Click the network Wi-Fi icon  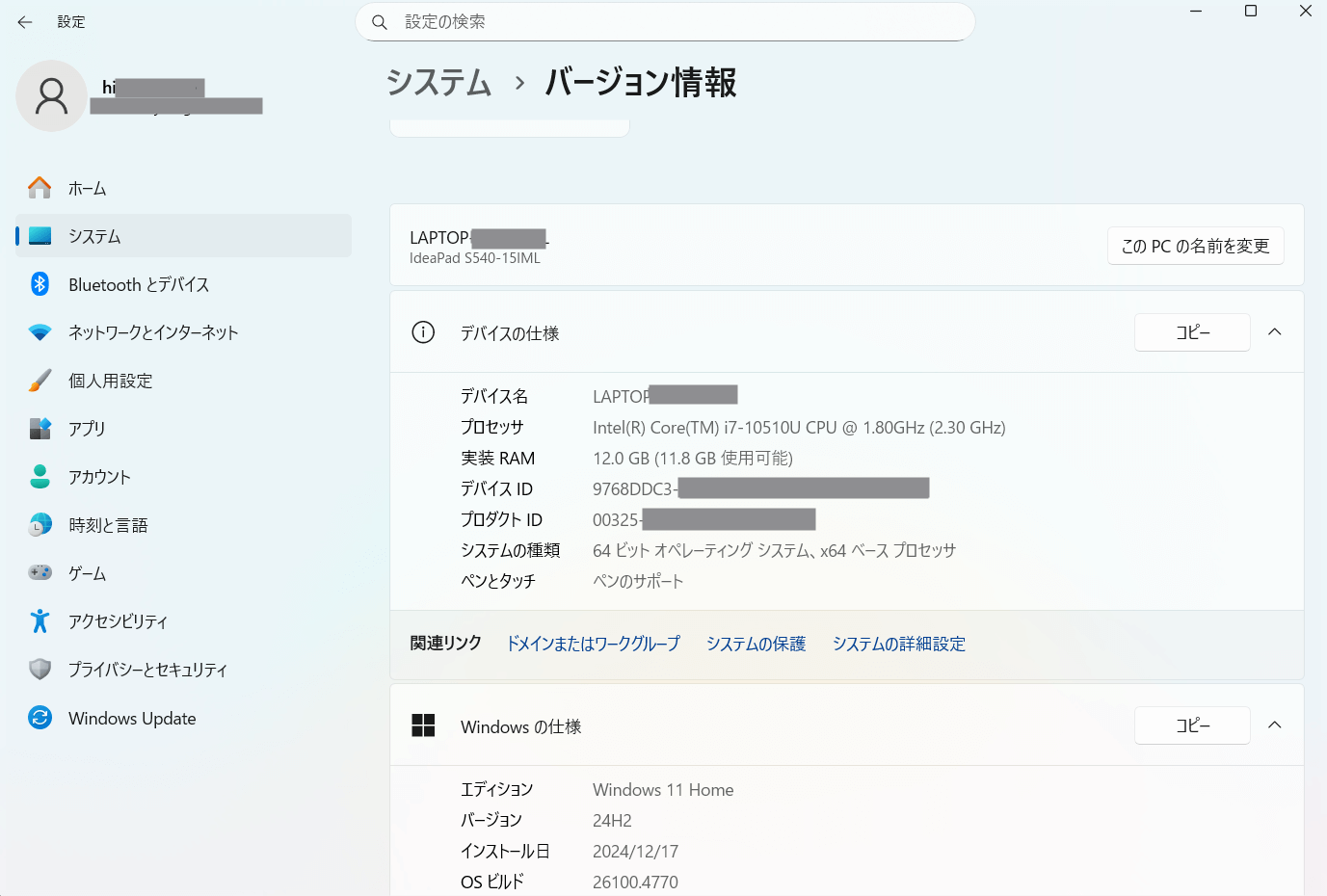40,332
